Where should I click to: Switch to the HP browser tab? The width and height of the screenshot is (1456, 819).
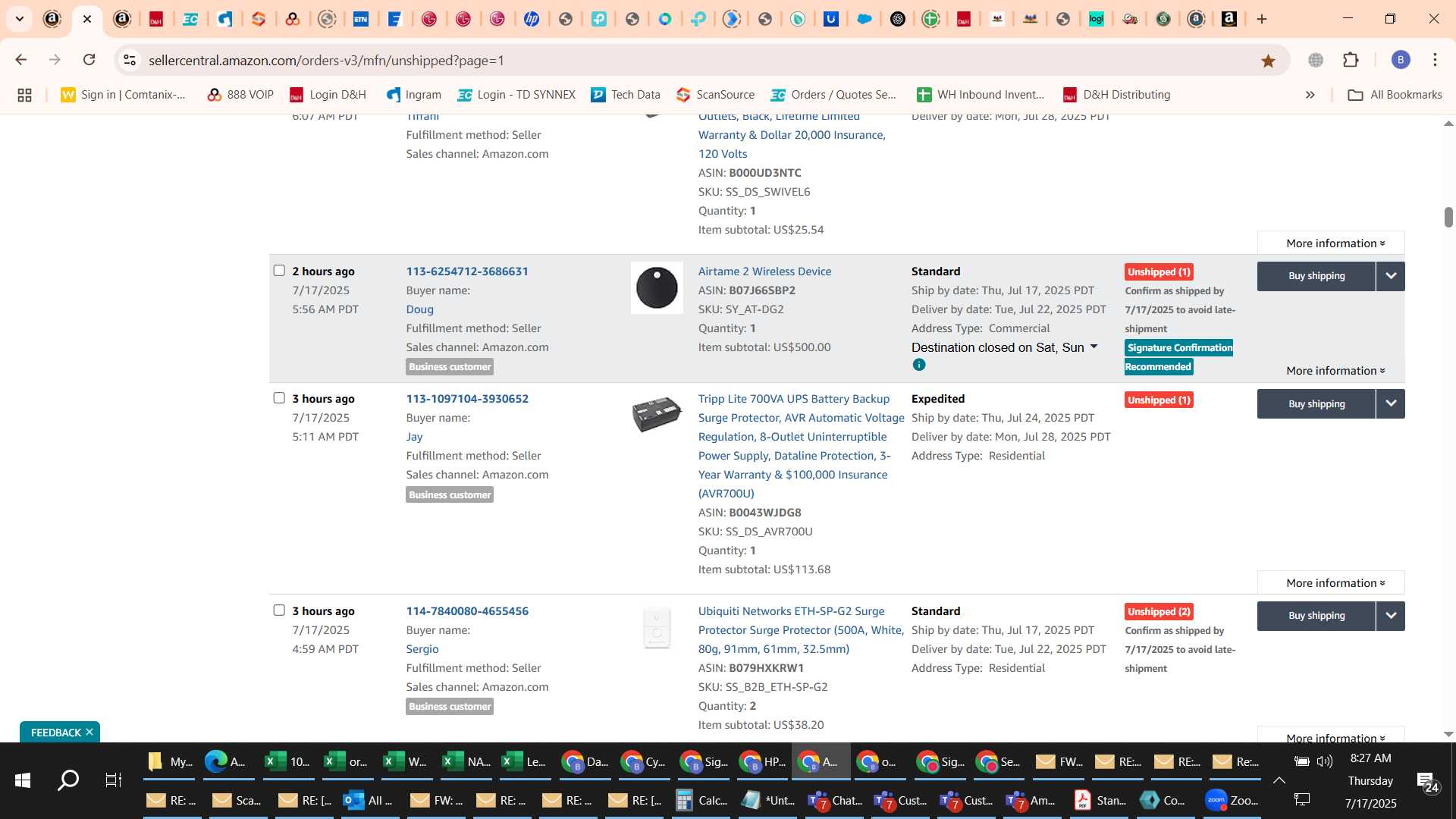[x=532, y=19]
